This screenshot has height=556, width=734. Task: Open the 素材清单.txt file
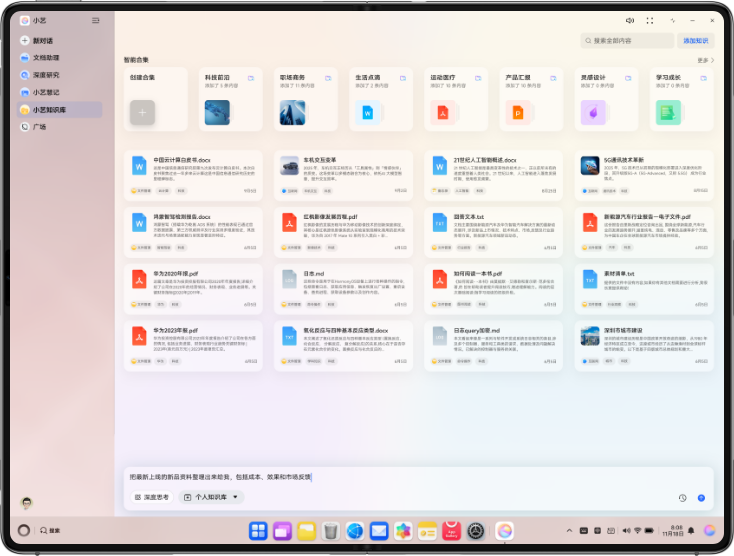pyautogui.click(x=644, y=289)
